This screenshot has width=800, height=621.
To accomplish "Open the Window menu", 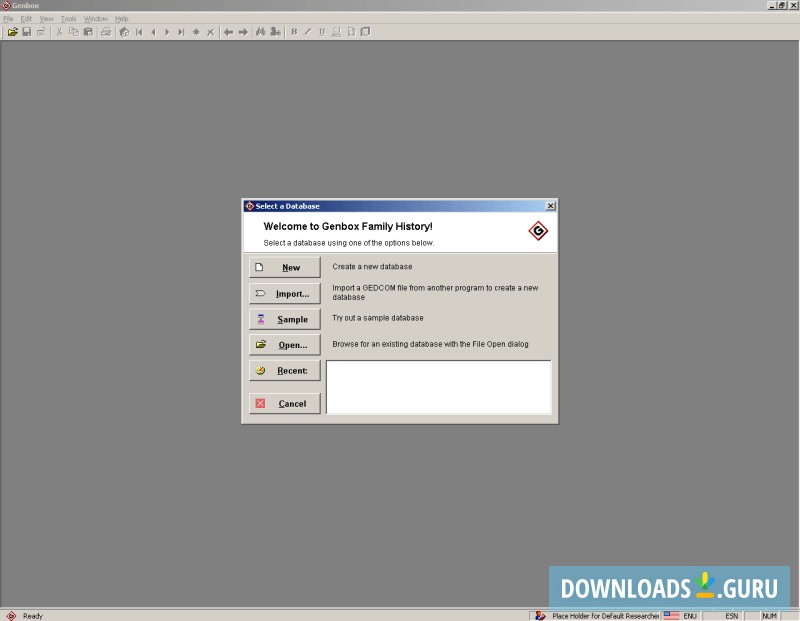I will click(95, 18).
